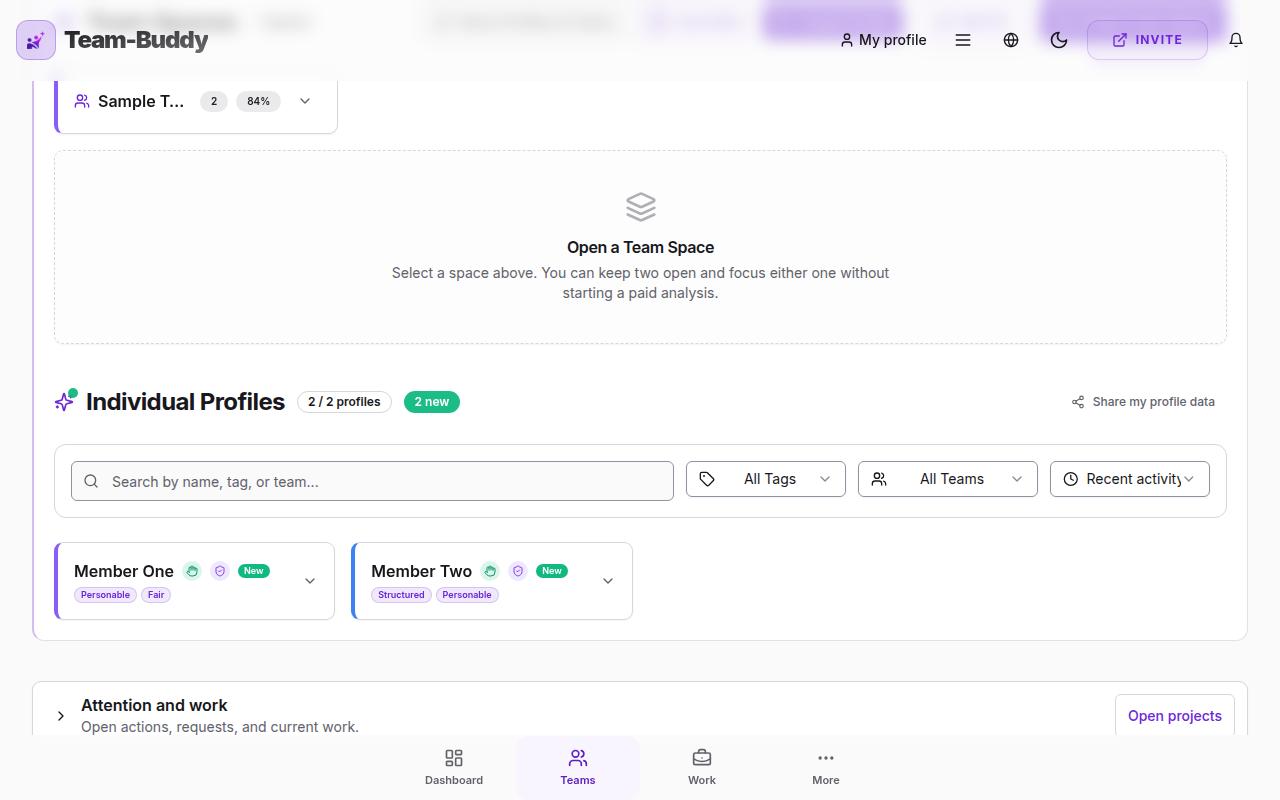The image size is (1280, 800).
Task: Click the INVITE button
Action: tap(1147, 40)
